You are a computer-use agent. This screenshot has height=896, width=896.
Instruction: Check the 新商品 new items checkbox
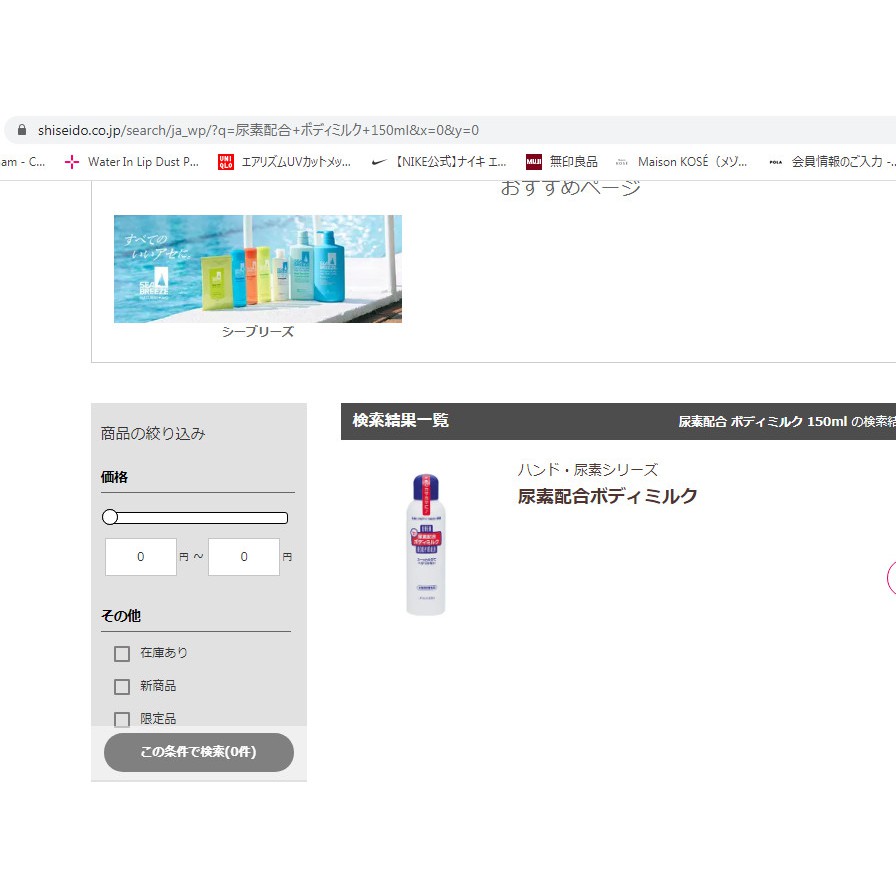pyautogui.click(x=122, y=686)
